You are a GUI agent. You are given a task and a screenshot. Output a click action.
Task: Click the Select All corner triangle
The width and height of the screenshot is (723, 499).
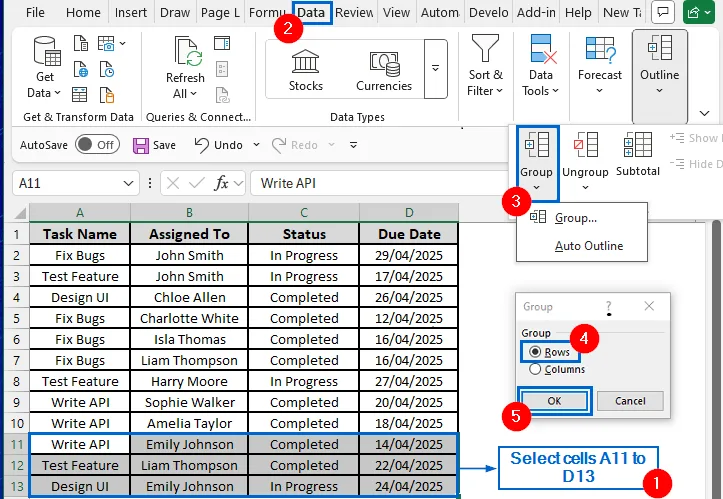pyautogui.click(x=20, y=213)
